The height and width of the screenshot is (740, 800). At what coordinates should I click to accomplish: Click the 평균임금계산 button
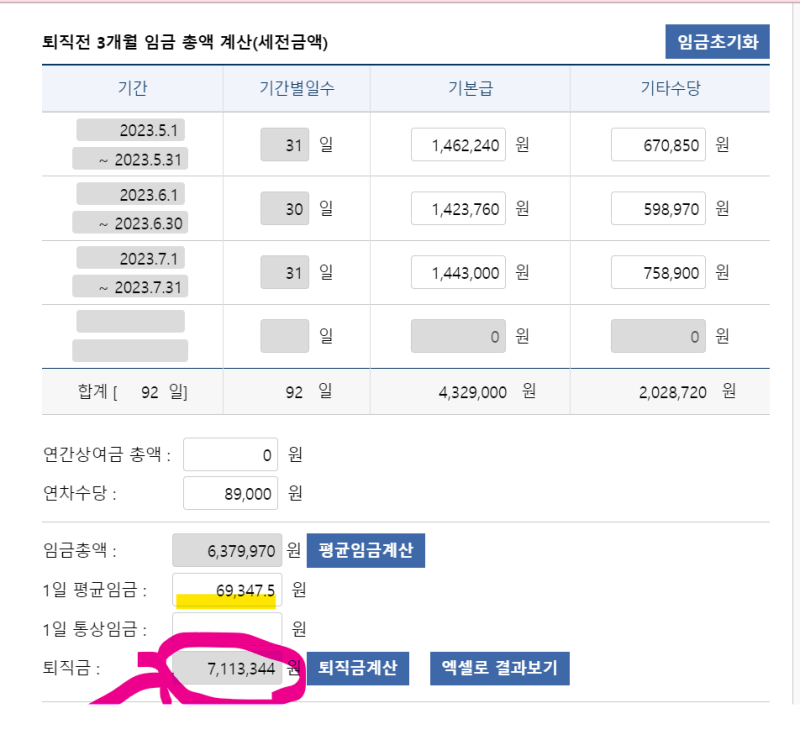365,550
